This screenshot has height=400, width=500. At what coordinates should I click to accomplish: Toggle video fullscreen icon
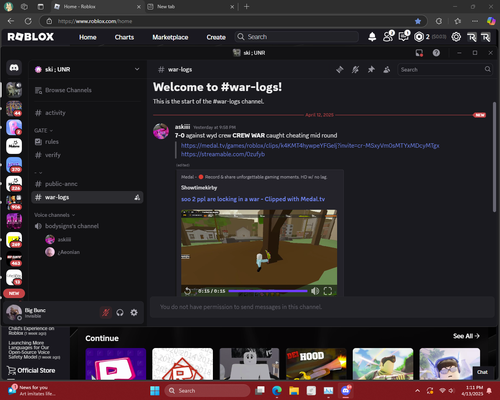[x=328, y=291]
